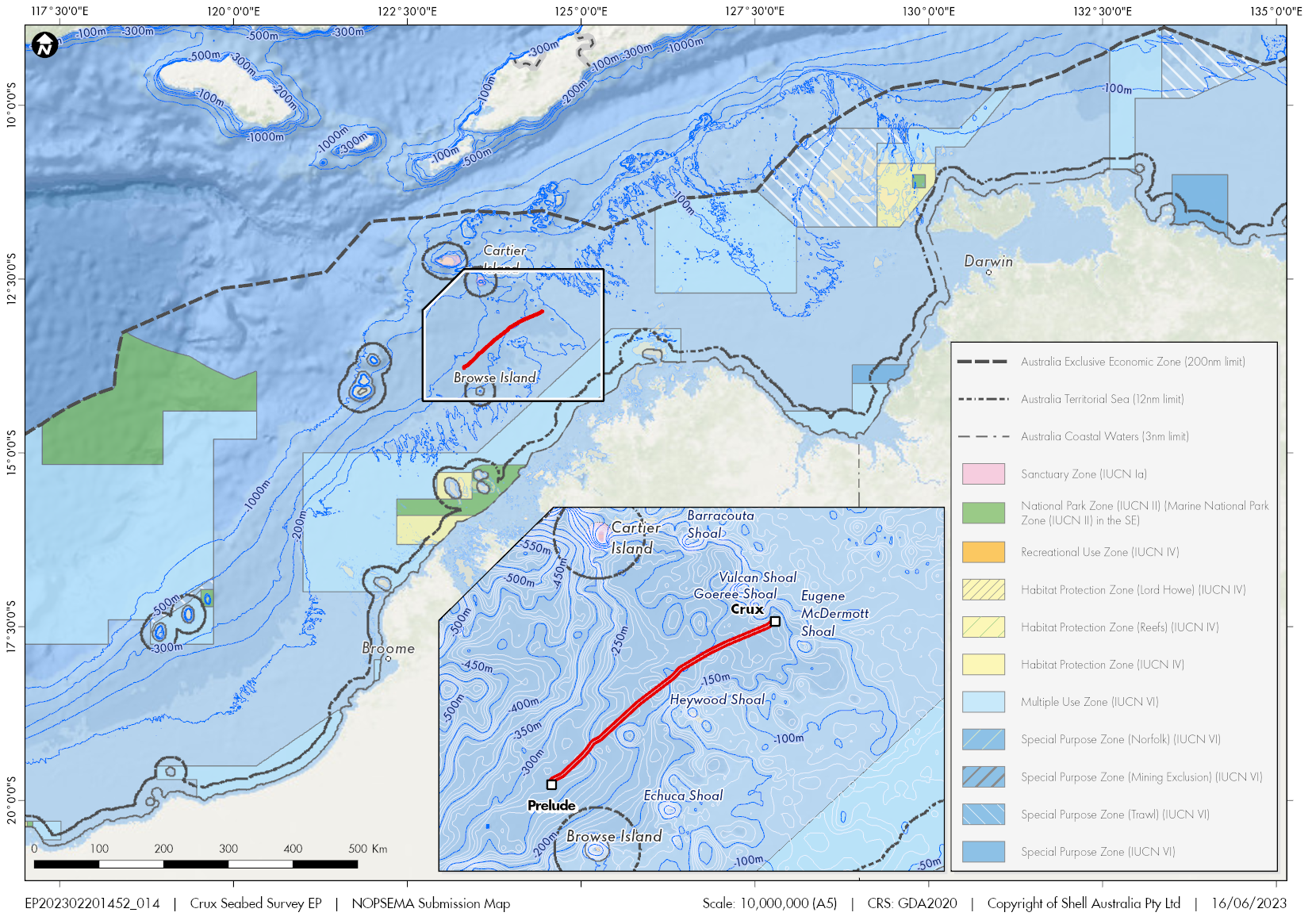Click the Browse Island label in inset map
The width and height of the screenshot is (1312, 924).
point(613,837)
